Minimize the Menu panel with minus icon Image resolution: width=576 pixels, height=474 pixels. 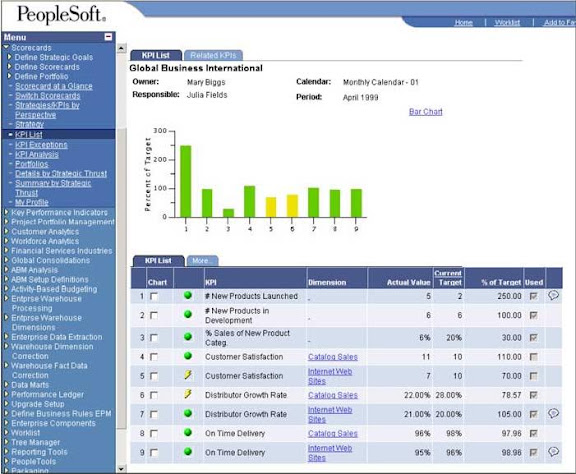click(x=108, y=37)
